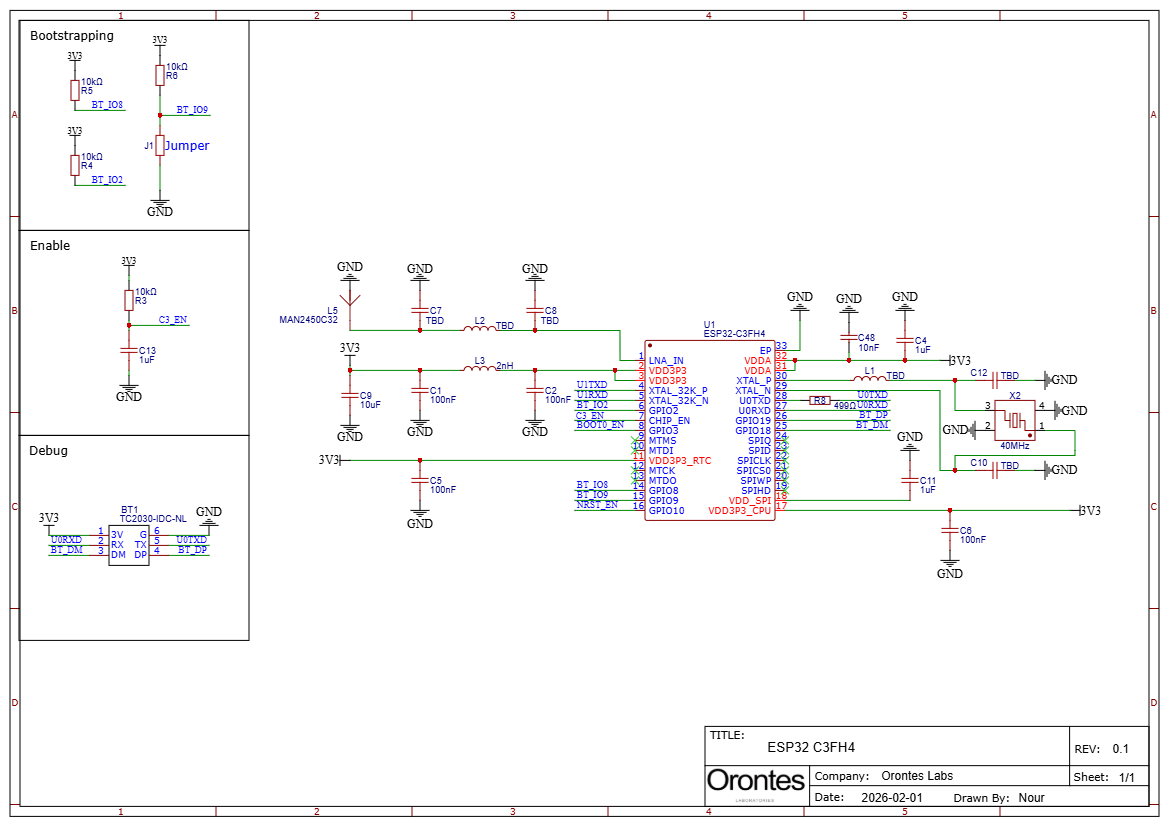
Task: Click the Debug section title
Action: 48,450
